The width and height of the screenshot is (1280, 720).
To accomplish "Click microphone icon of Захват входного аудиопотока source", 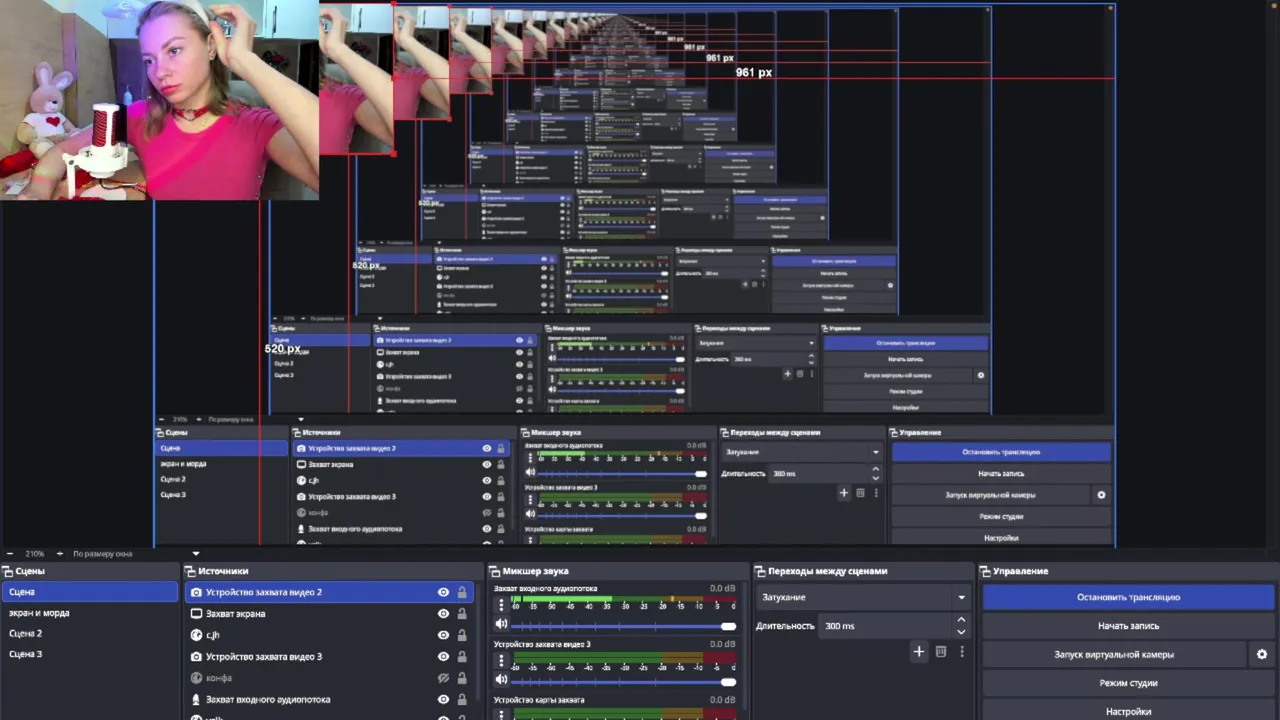I will click(196, 700).
